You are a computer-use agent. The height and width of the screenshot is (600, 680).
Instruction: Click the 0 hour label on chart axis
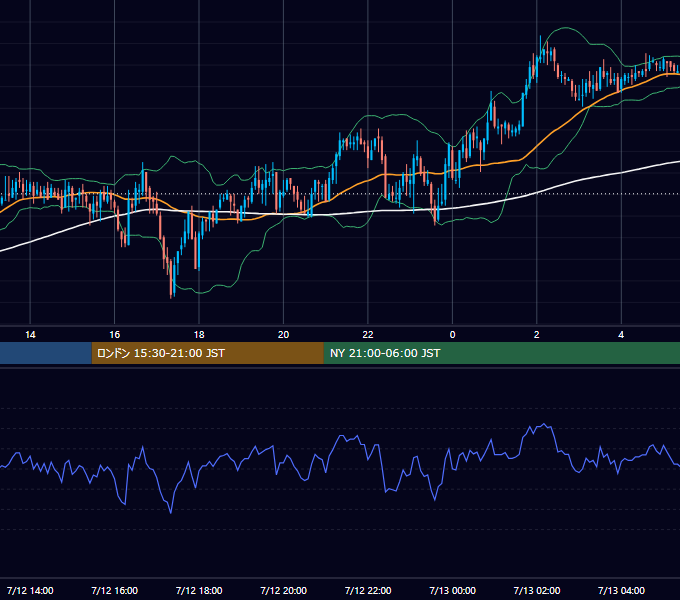point(452,335)
